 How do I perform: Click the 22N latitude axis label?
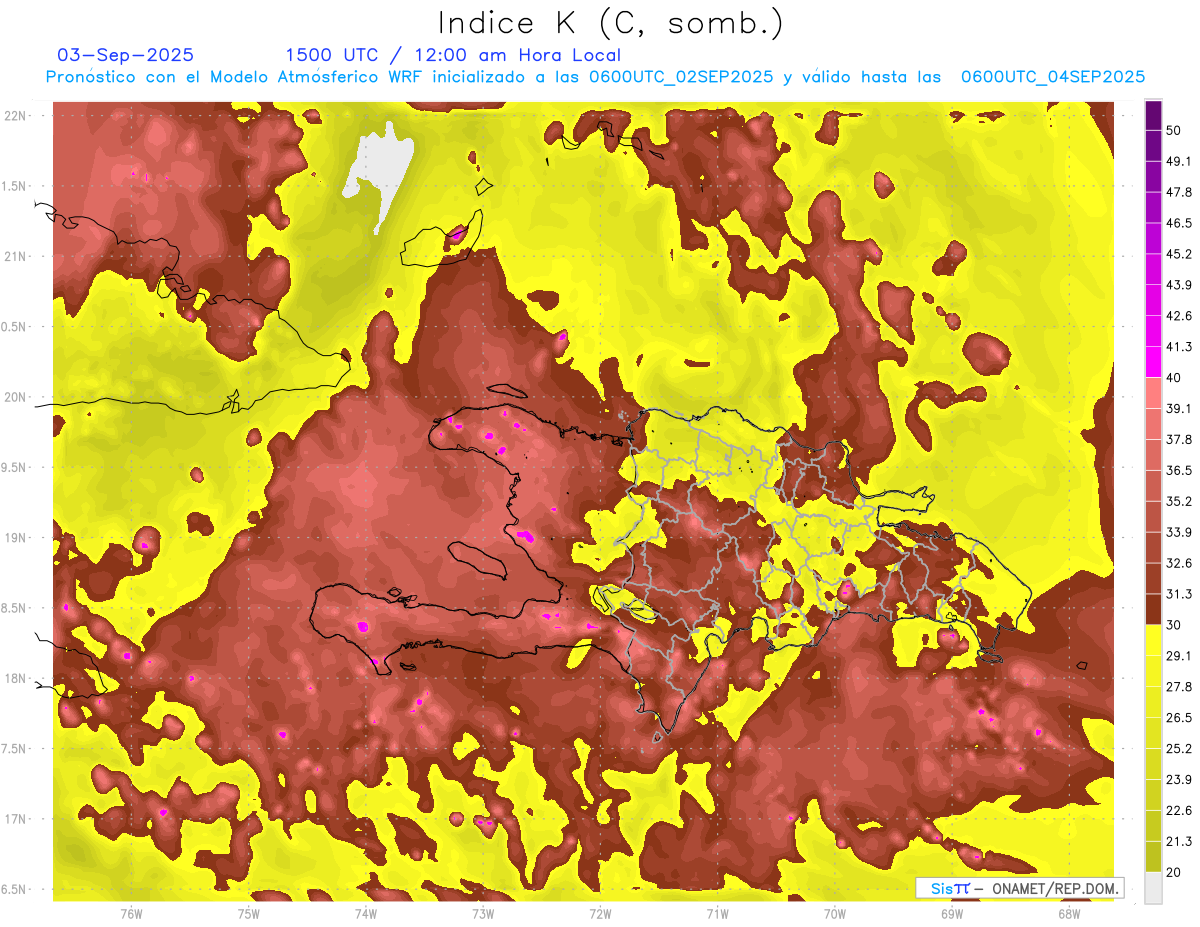(17, 115)
